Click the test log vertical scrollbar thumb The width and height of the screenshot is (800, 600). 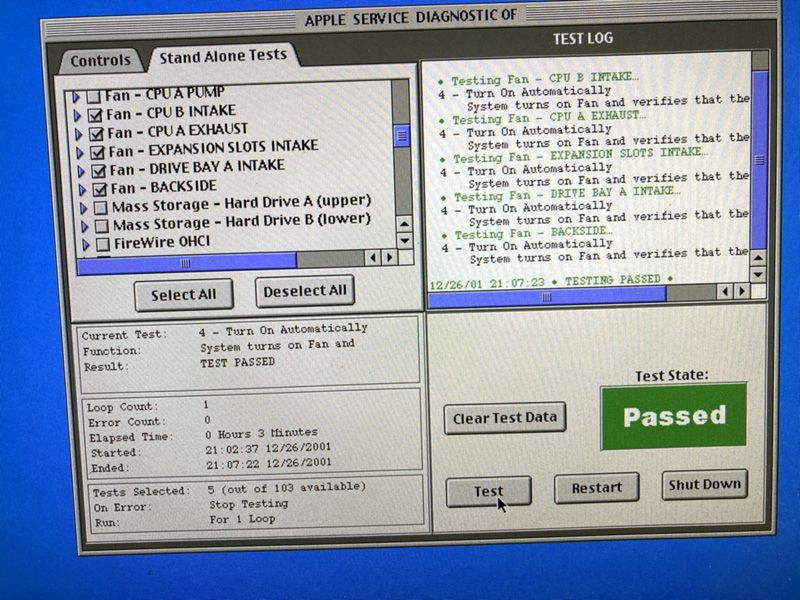coord(758,164)
